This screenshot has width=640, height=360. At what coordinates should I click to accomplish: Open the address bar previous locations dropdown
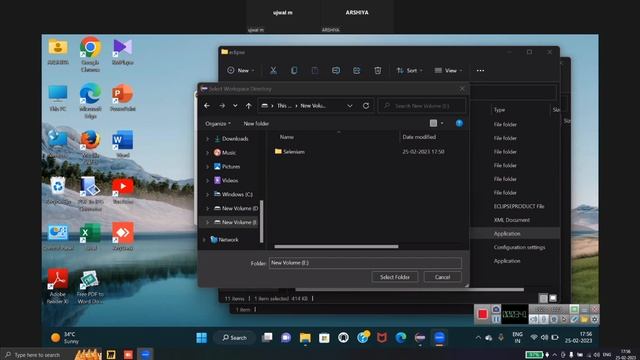350,106
